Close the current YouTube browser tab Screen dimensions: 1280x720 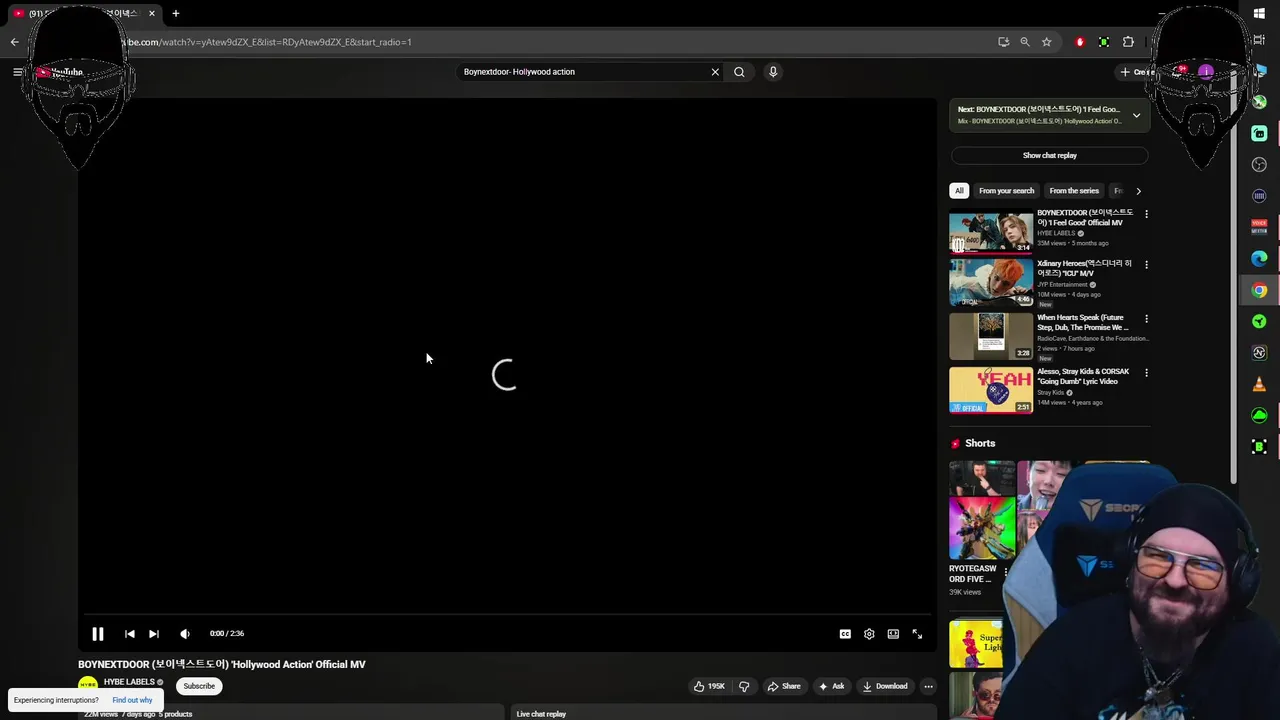point(152,14)
